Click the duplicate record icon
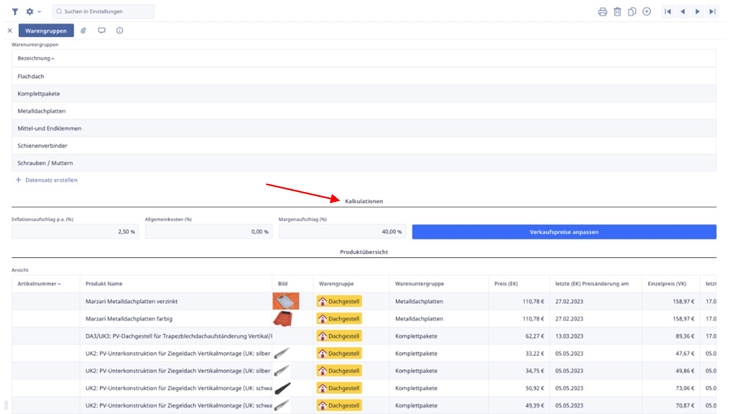This screenshot has height=414, width=729. tap(632, 12)
